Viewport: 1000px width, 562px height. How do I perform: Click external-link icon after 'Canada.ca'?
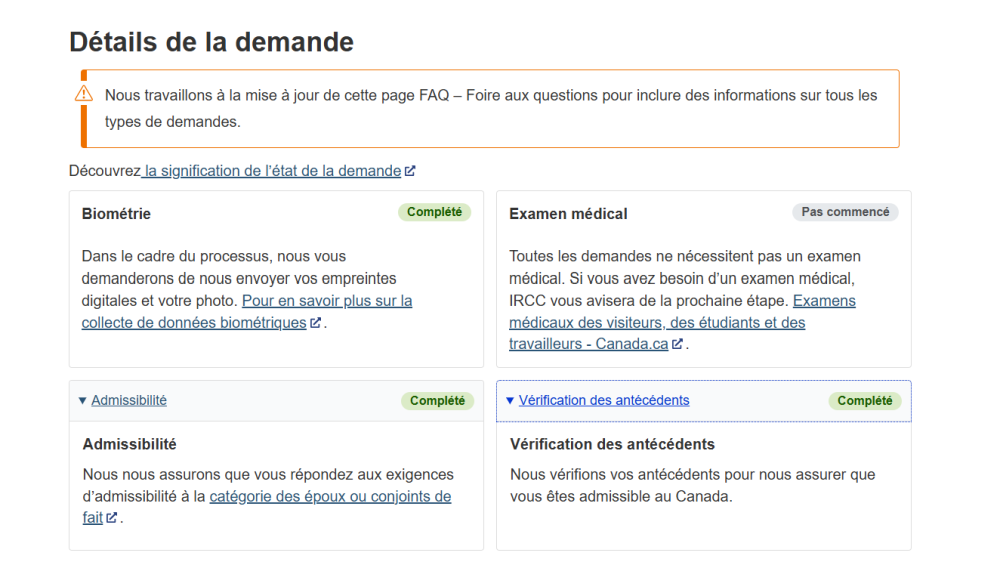point(677,344)
